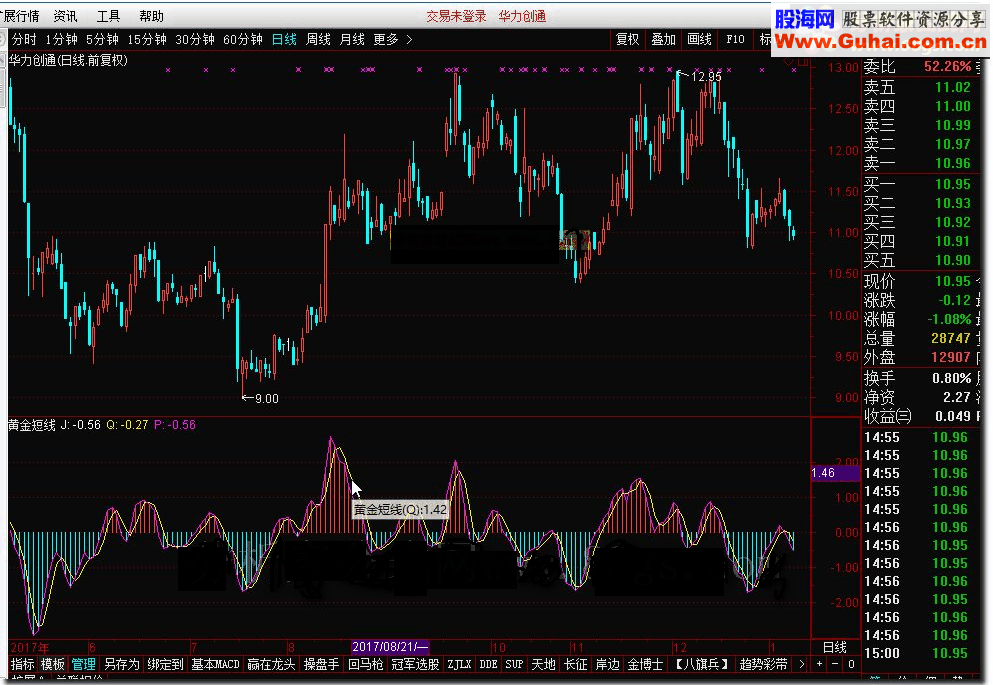The height and width of the screenshot is (685, 993).
Task: Open the 工具 menu
Action: point(108,16)
